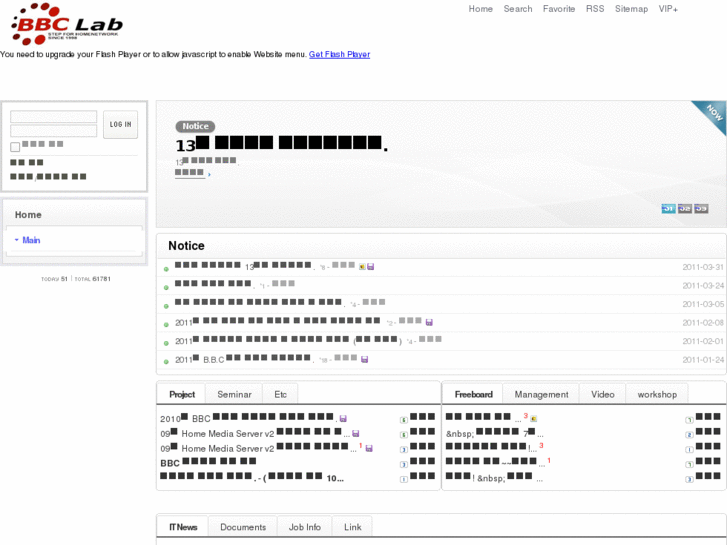Open the Link tab

tap(352, 527)
